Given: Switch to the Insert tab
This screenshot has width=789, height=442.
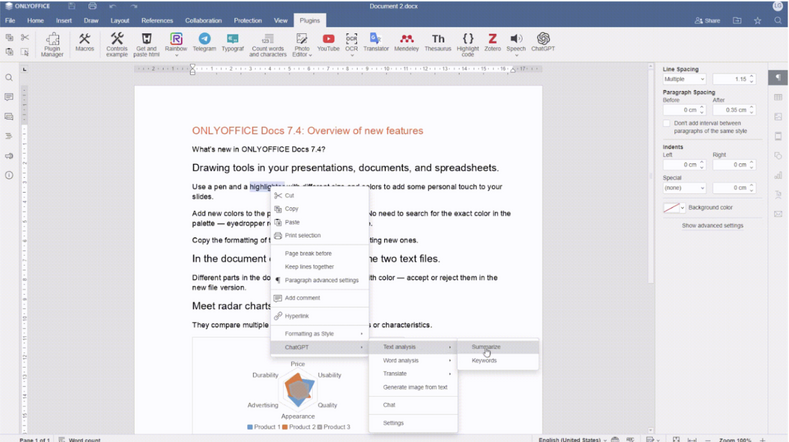Looking at the screenshot, I should pos(64,21).
